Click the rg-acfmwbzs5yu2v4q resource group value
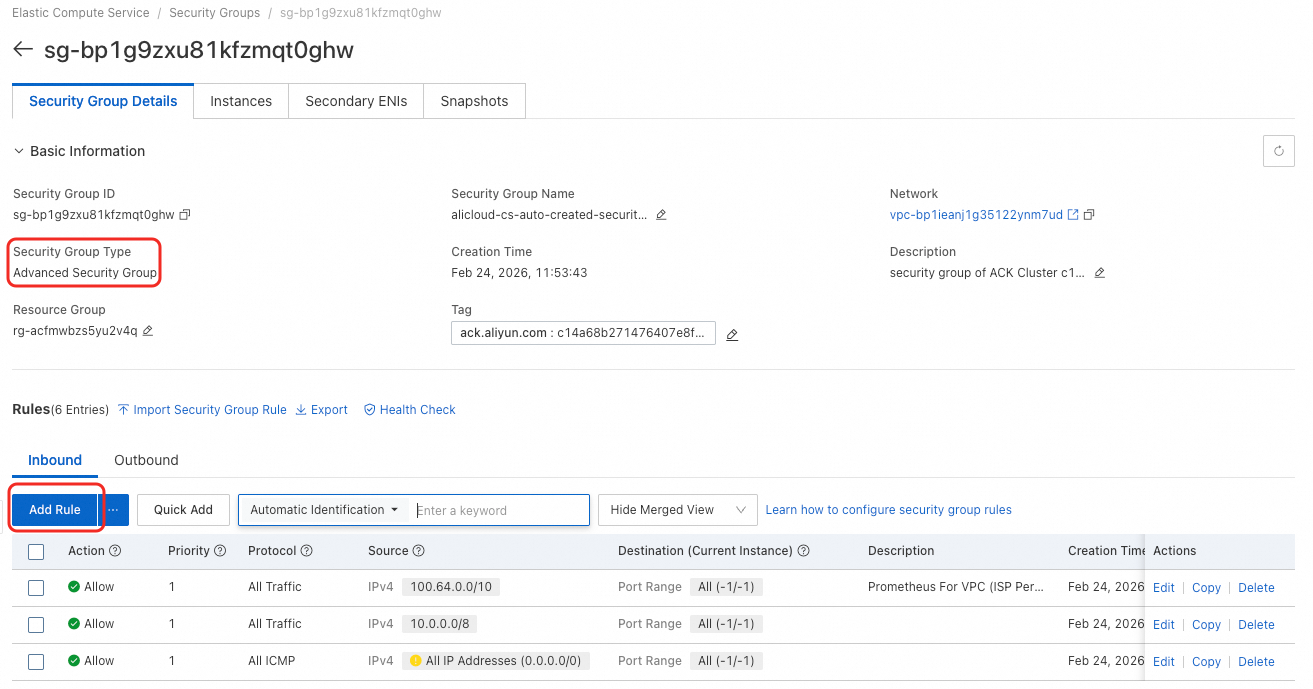The height and width of the screenshot is (689, 1313). point(75,331)
